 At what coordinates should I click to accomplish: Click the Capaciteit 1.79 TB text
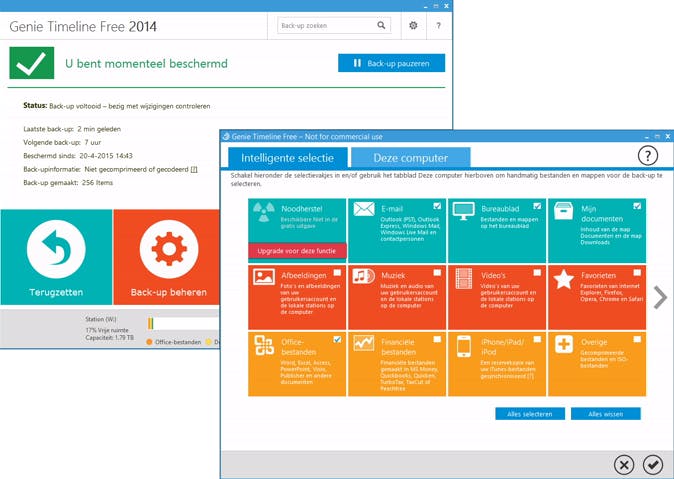pos(109,338)
